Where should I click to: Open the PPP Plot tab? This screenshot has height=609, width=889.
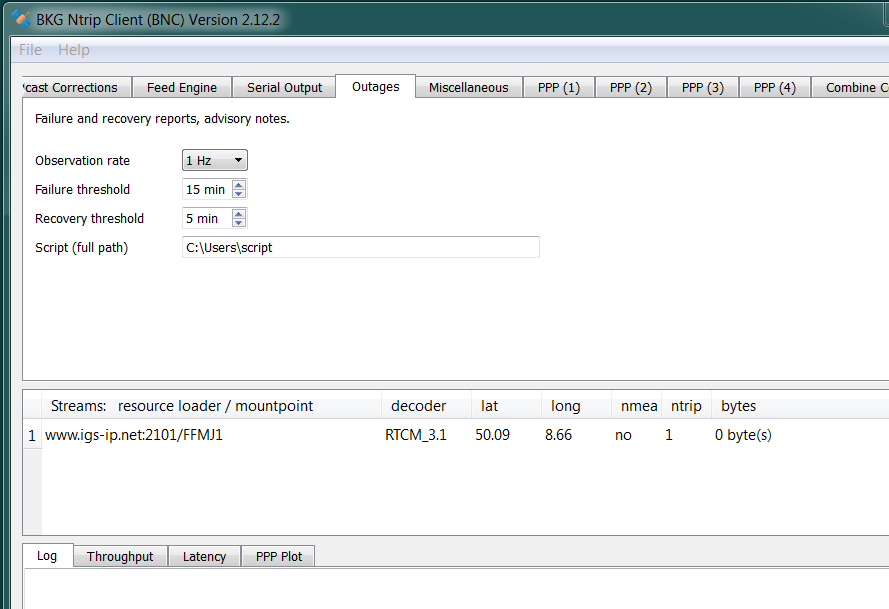(279, 557)
